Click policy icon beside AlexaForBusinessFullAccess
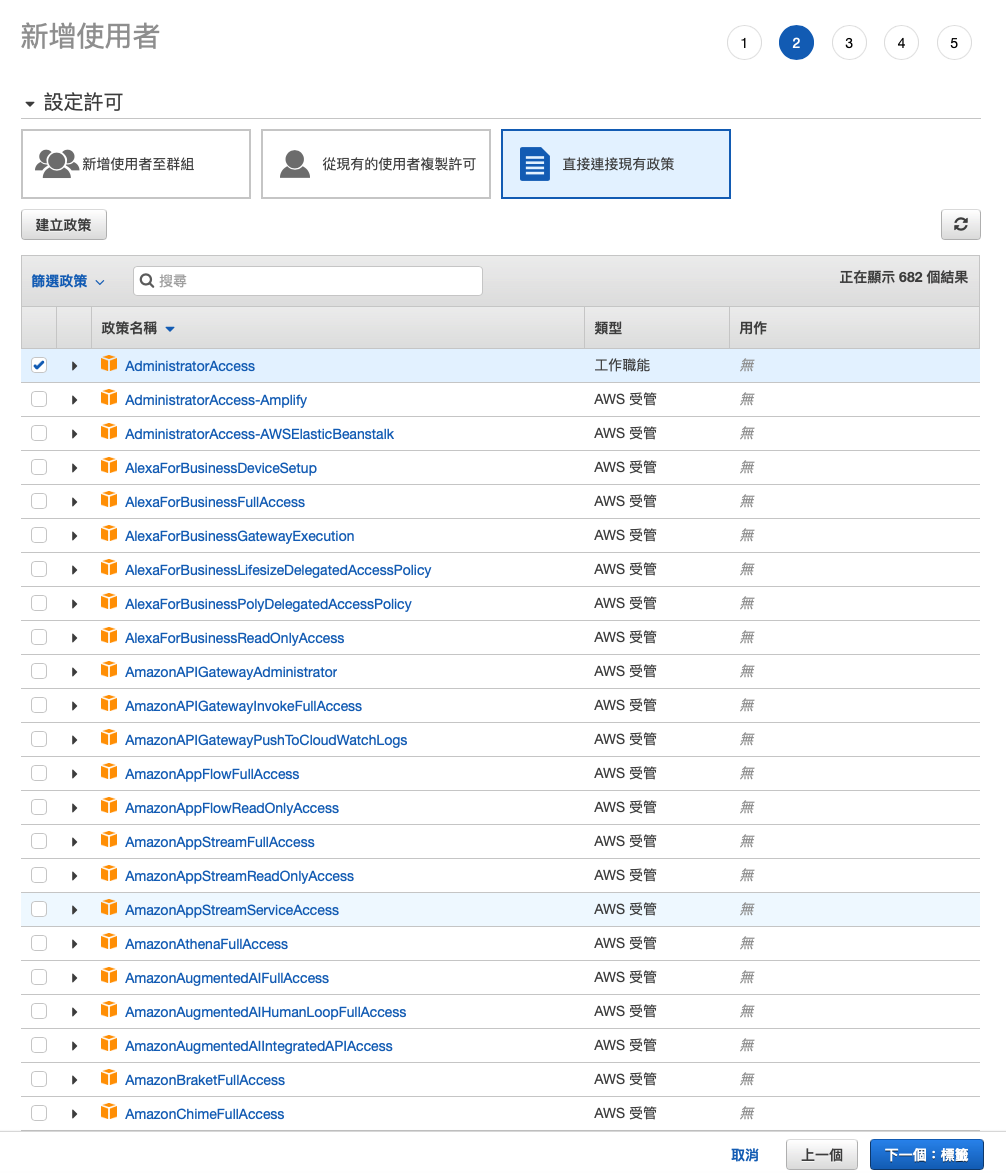This screenshot has height=1173, width=1006. point(109,500)
